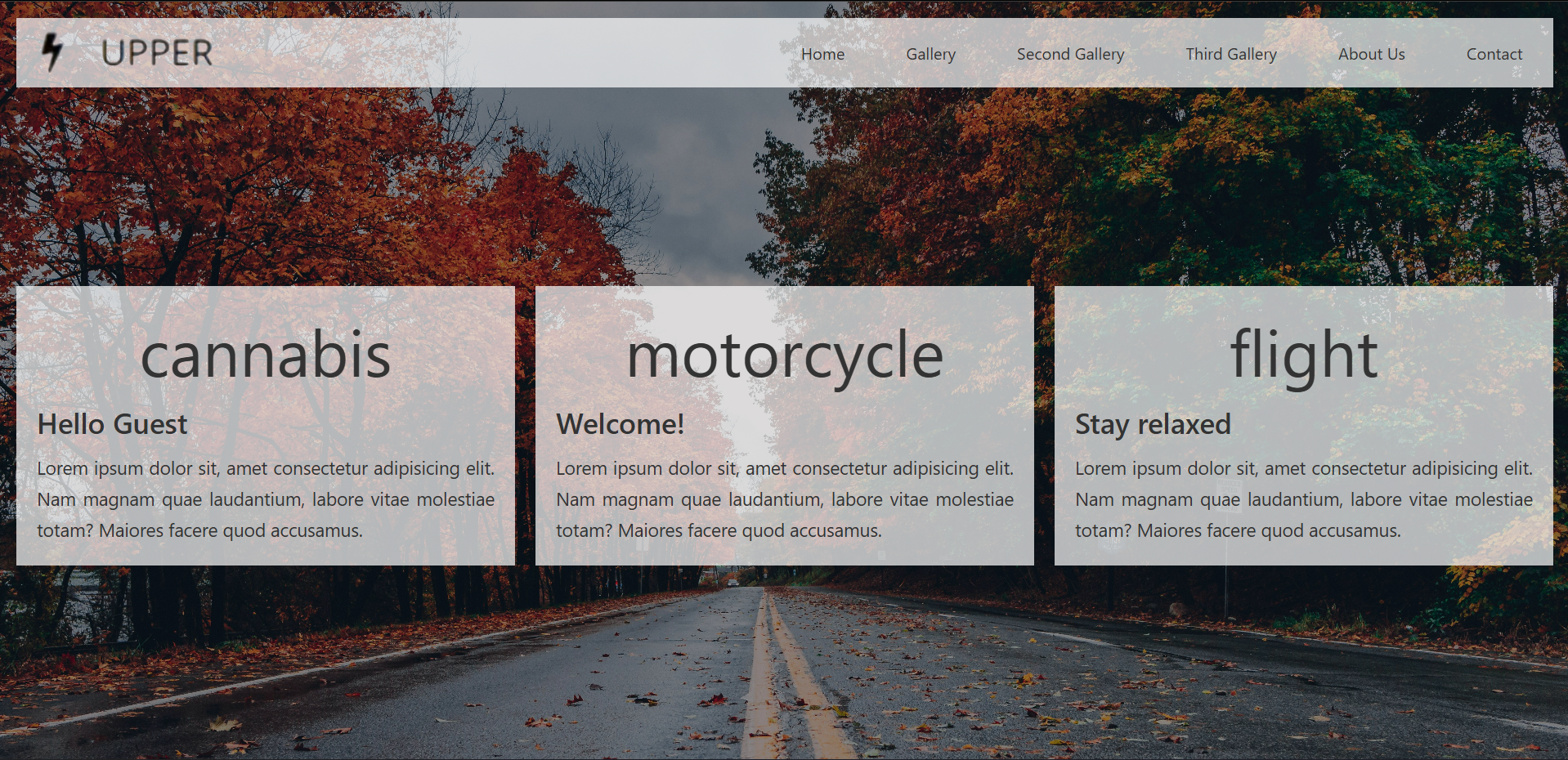Click the 'Welcome!' subheading
The width and height of the screenshot is (1568, 760).
tap(620, 424)
